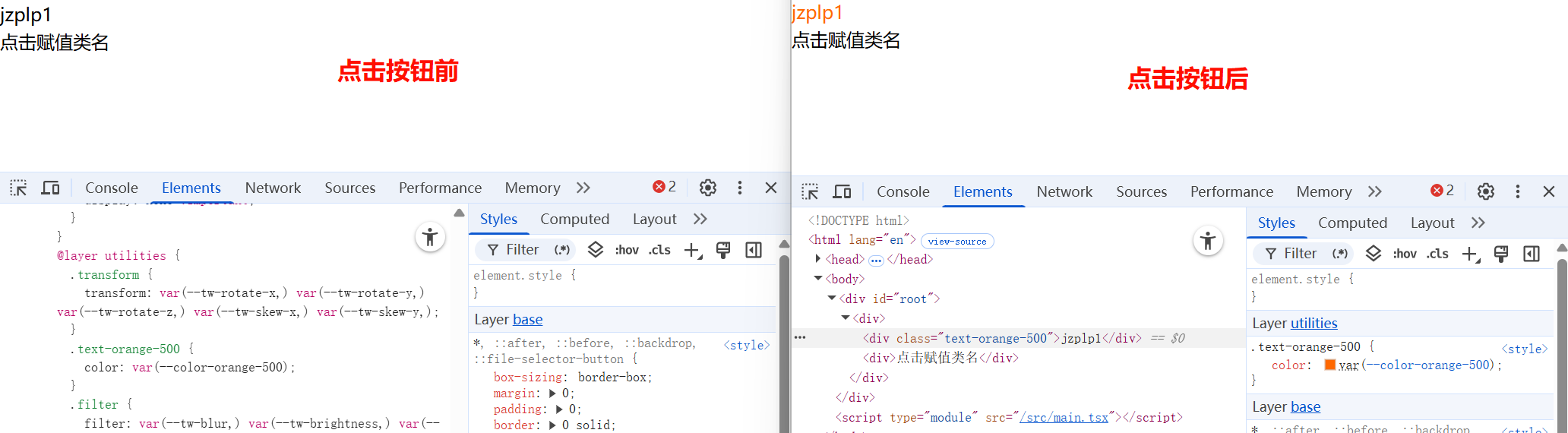Screen dimensions: 1568x433
Task: Open accessibility button in left code pane
Action: coord(430,237)
